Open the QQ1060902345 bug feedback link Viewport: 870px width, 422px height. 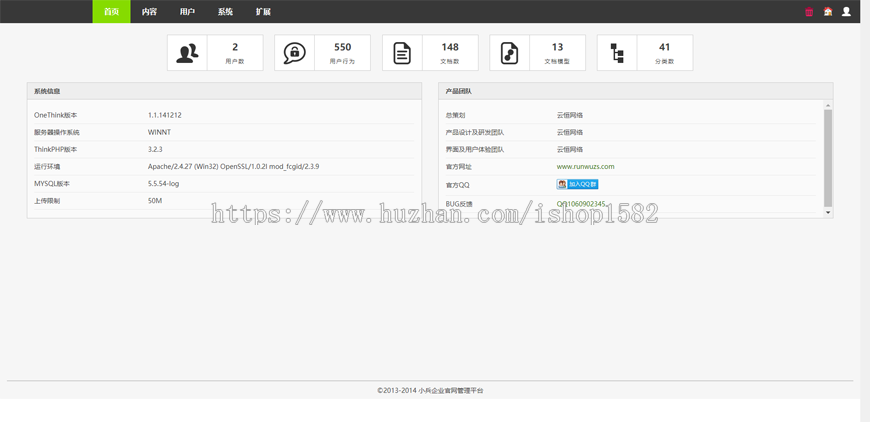(x=581, y=204)
